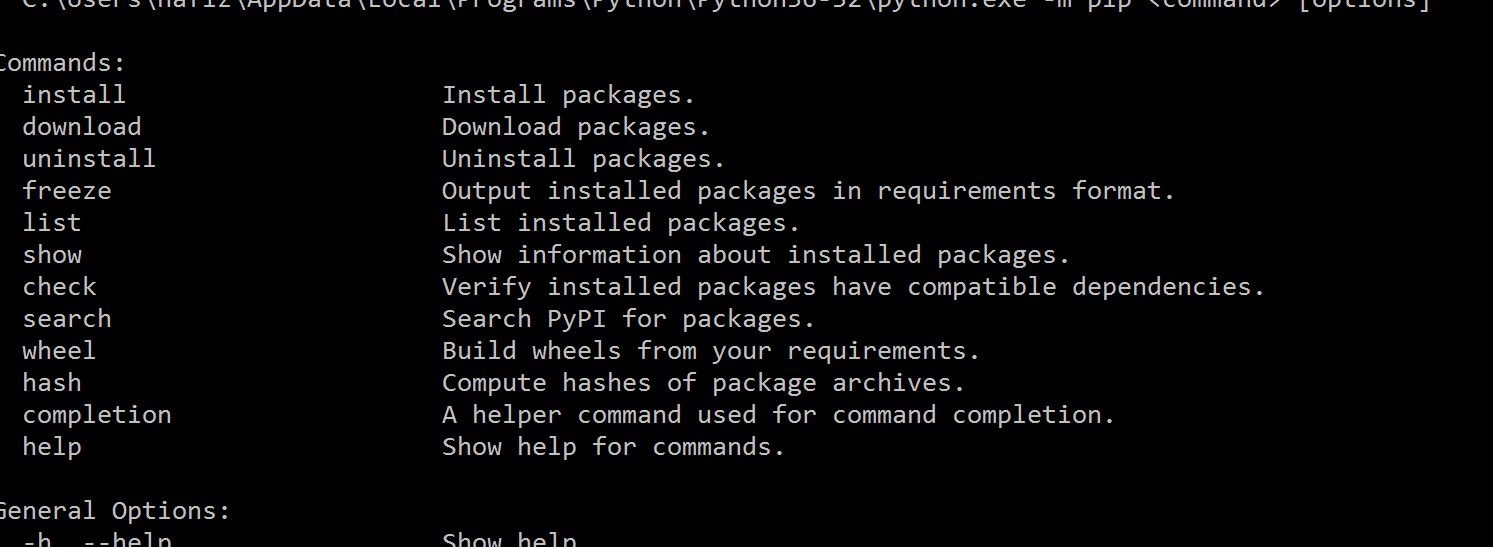Click the "Verify installed packages have compatible dependencies." line
The width and height of the screenshot is (1493, 547).
[853, 287]
